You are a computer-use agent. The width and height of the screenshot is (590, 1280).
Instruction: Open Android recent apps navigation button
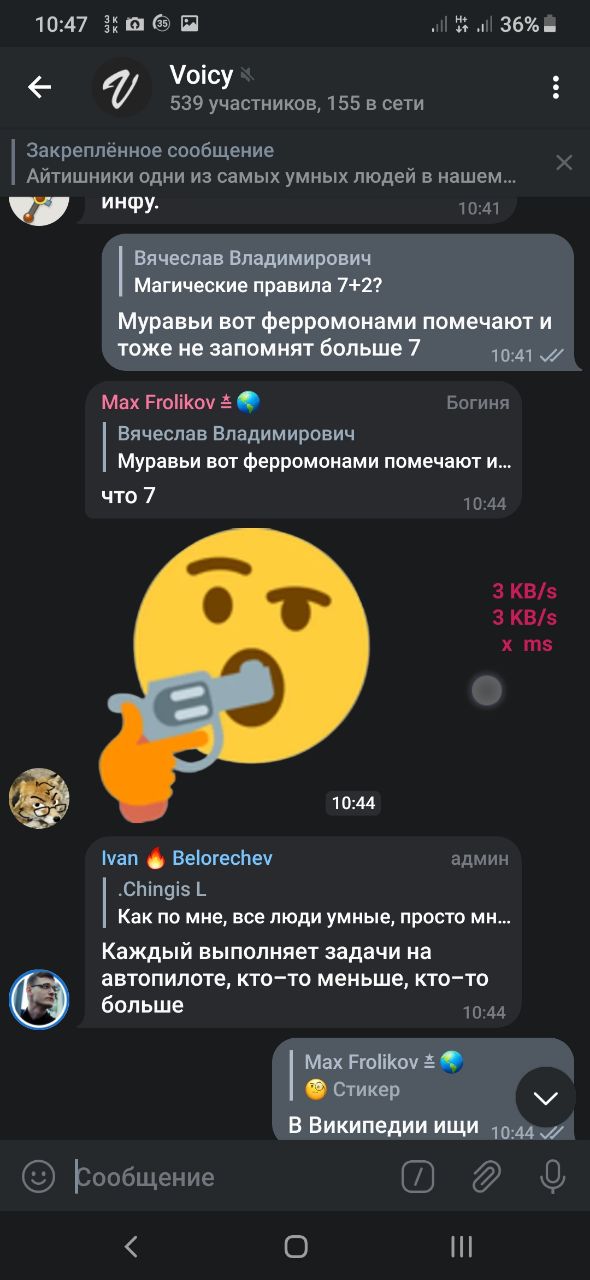click(461, 1246)
